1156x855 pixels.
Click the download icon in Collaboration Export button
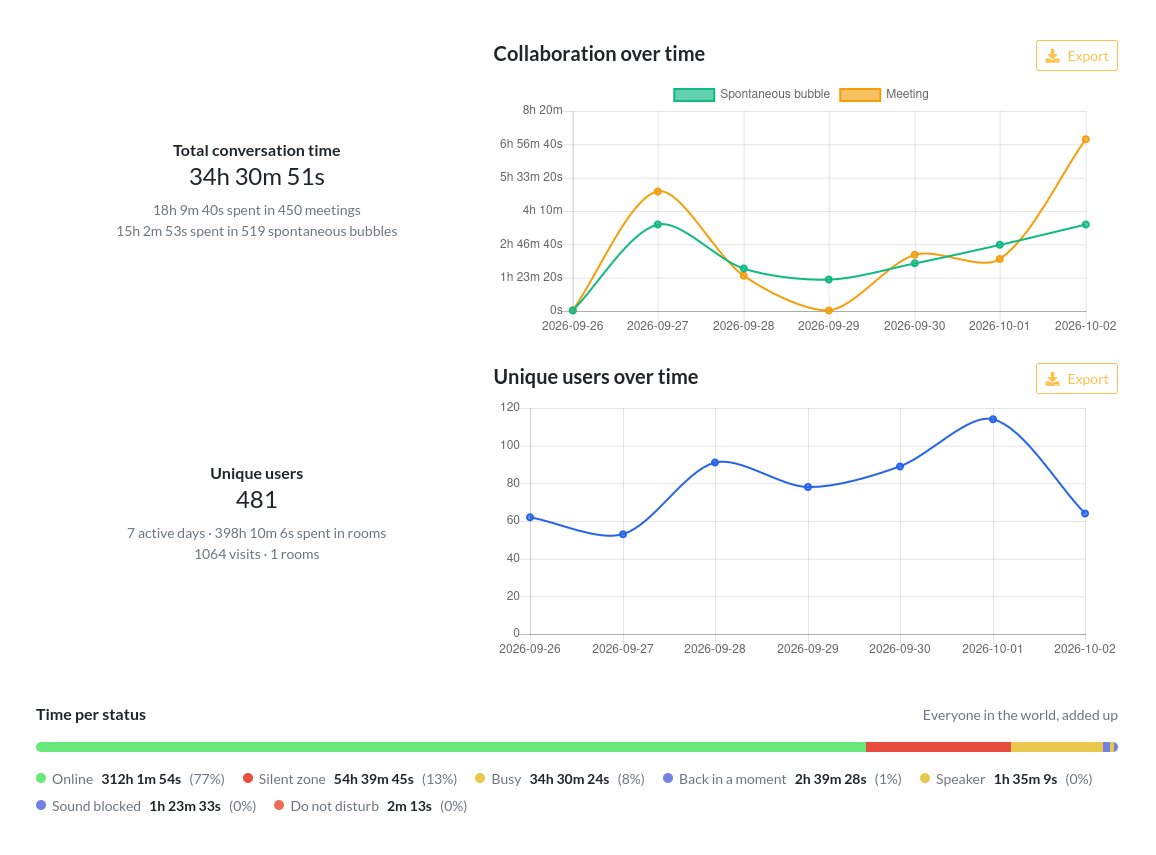pos(1053,56)
